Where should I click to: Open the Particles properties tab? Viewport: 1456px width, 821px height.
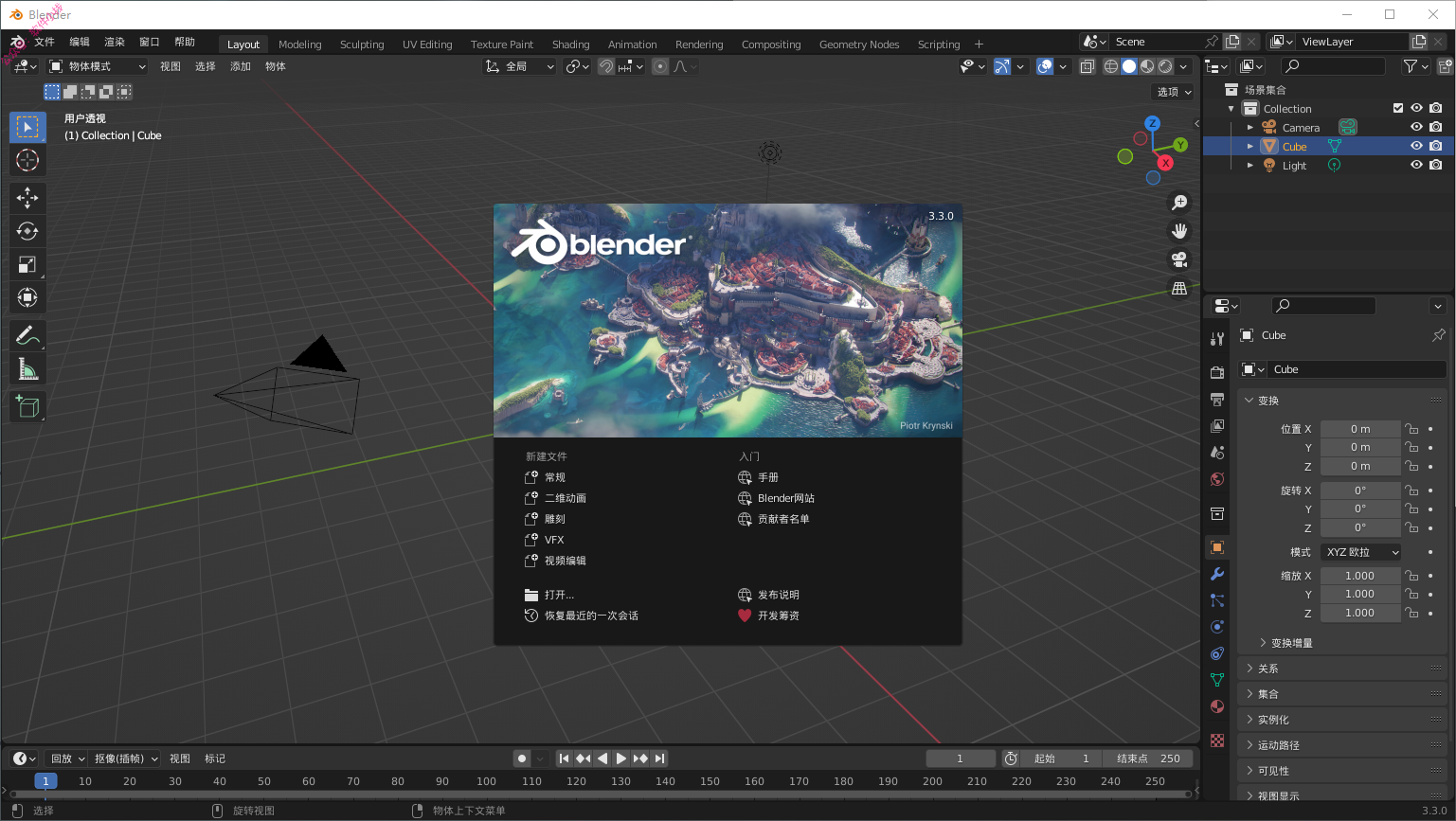click(x=1217, y=600)
